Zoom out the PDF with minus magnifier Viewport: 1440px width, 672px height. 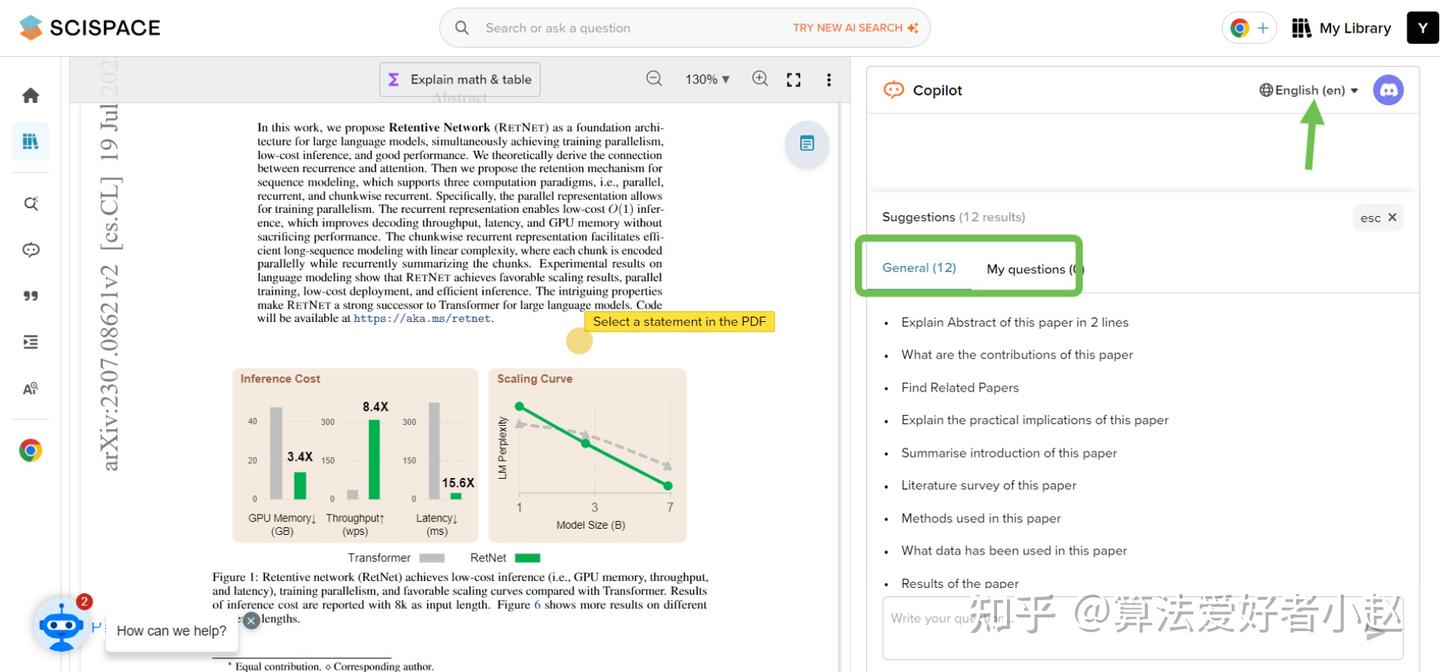point(654,79)
